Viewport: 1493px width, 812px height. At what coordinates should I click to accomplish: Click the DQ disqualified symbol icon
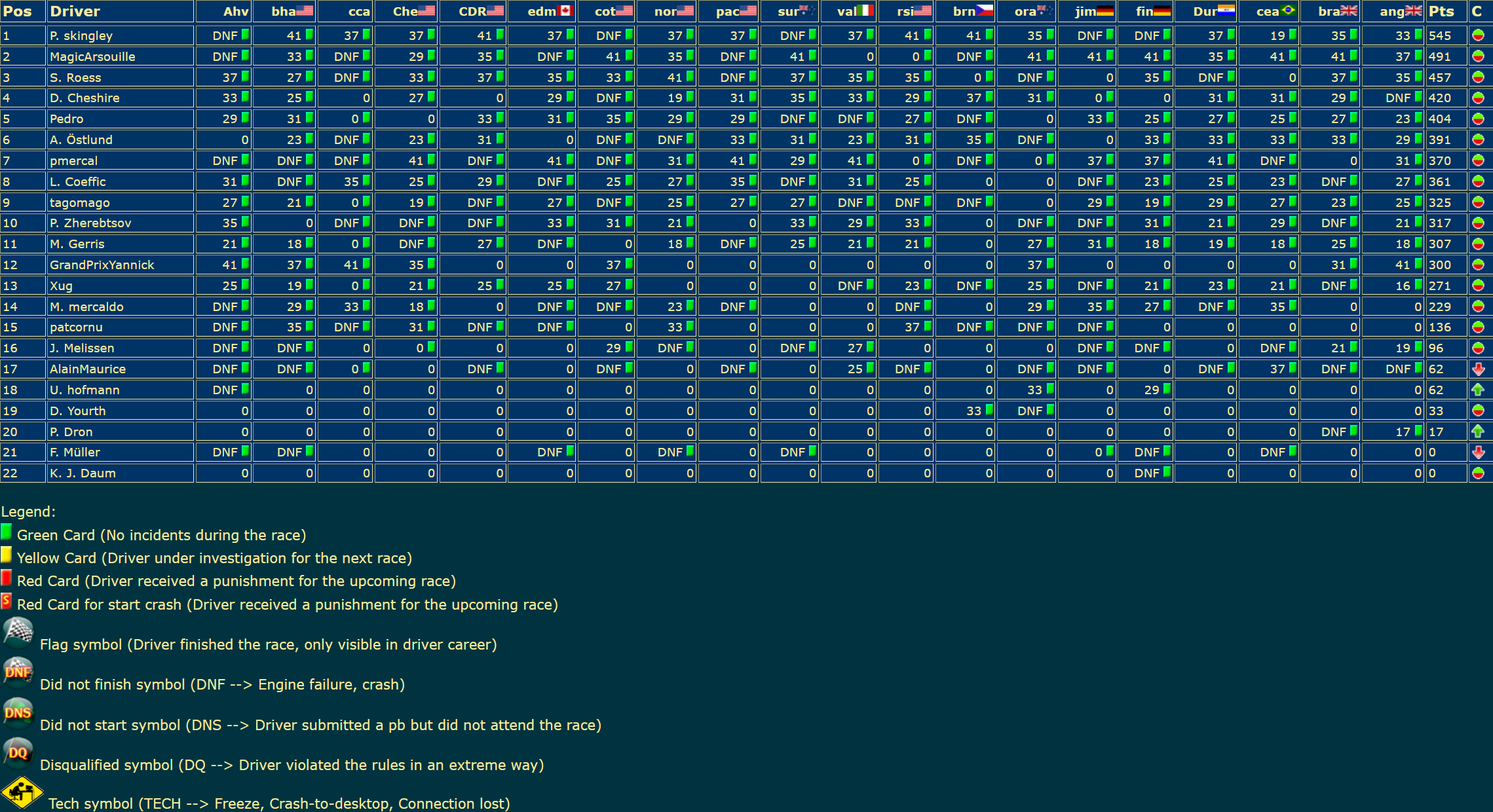[18, 753]
